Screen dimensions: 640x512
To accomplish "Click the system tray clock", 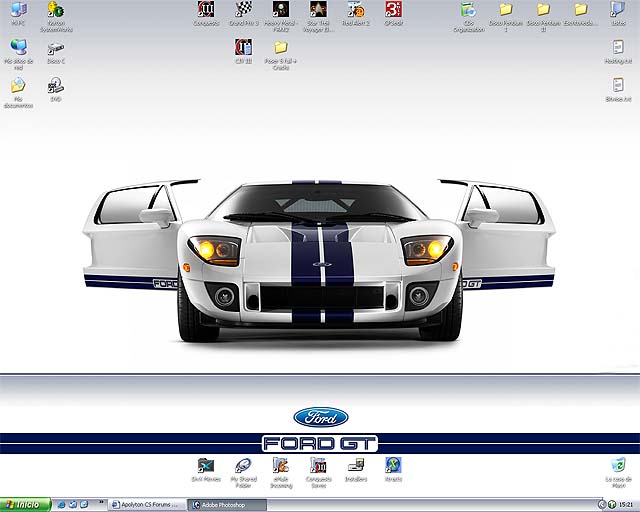I will [x=625, y=504].
